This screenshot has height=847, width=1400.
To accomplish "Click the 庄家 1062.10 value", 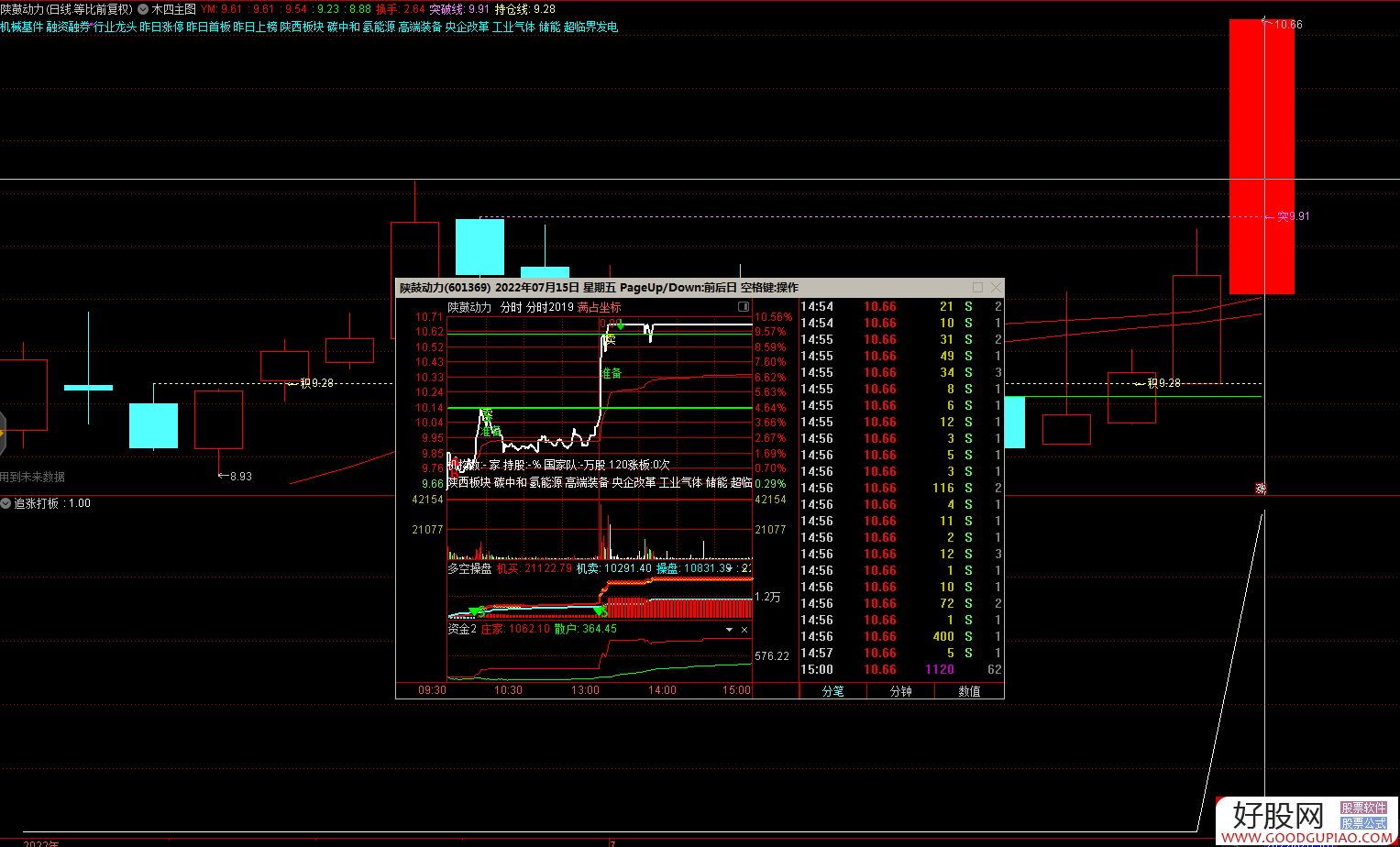I will pos(515,630).
